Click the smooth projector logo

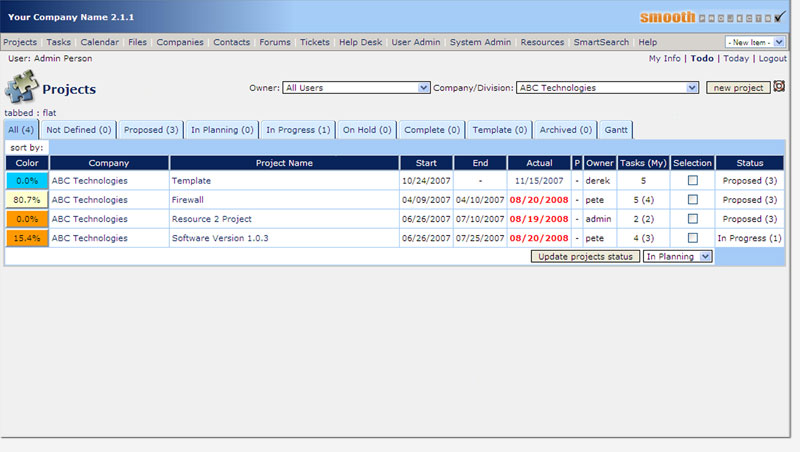pos(711,17)
